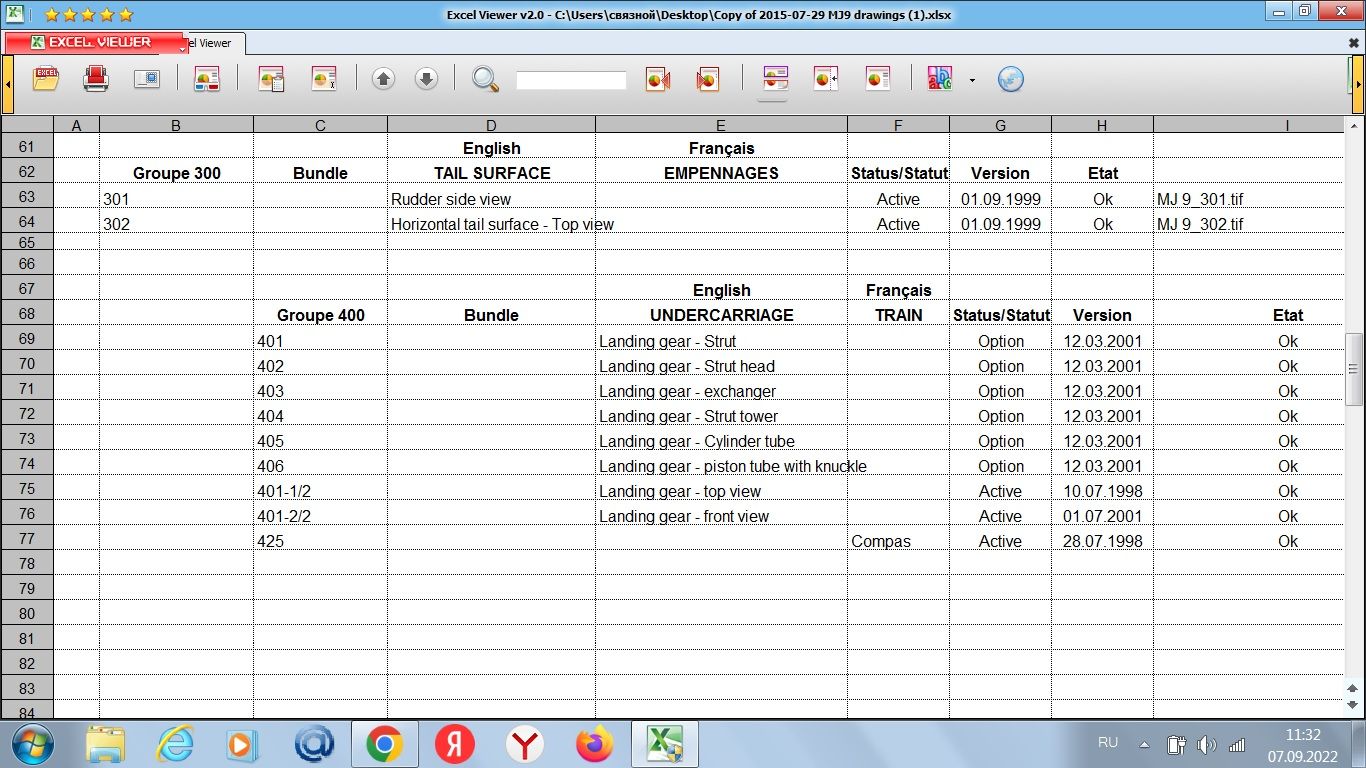Click the magnifying glass search icon
1366x768 pixels.
point(485,79)
